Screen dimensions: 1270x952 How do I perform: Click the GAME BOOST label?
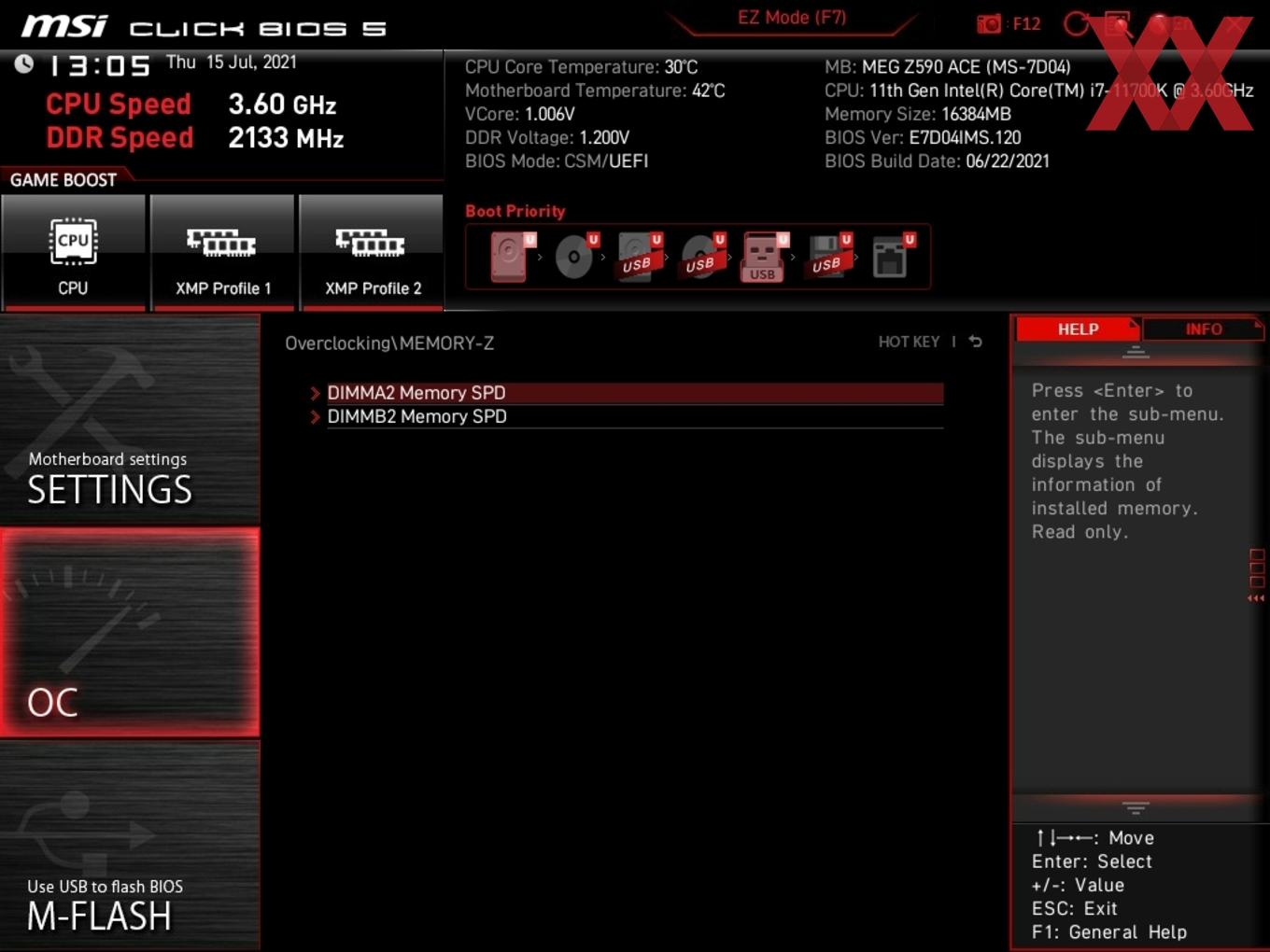(x=63, y=179)
